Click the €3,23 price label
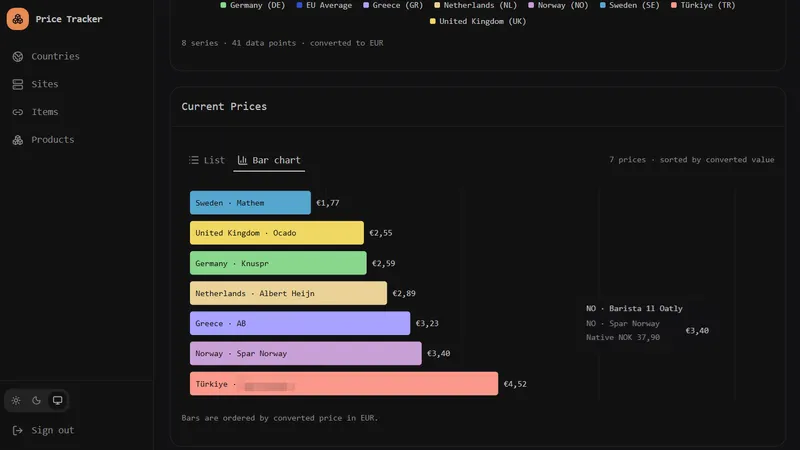 pos(427,323)
